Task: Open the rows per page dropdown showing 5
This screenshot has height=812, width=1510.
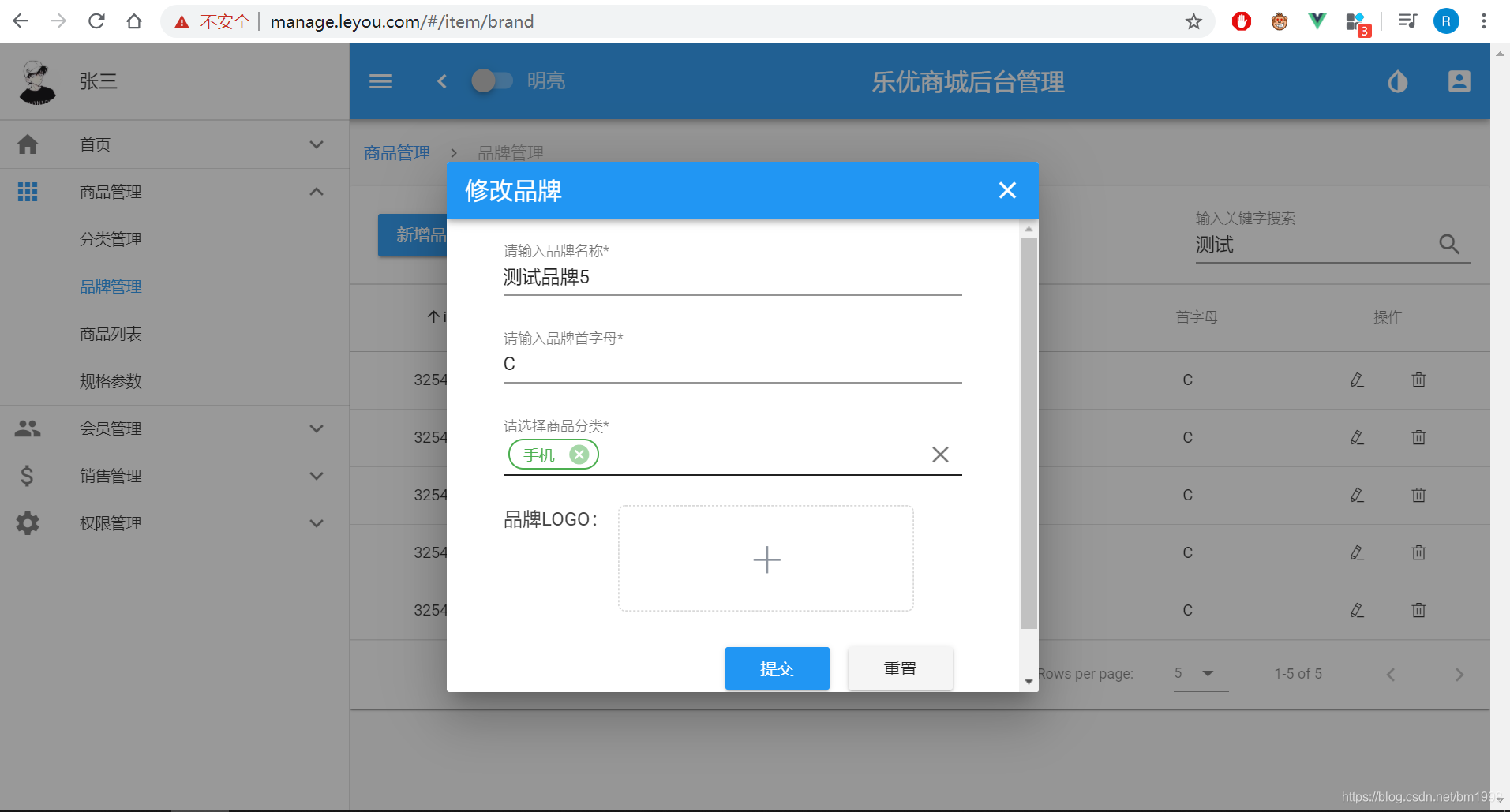Action: pyautogui.click(x=1198, y=673)
